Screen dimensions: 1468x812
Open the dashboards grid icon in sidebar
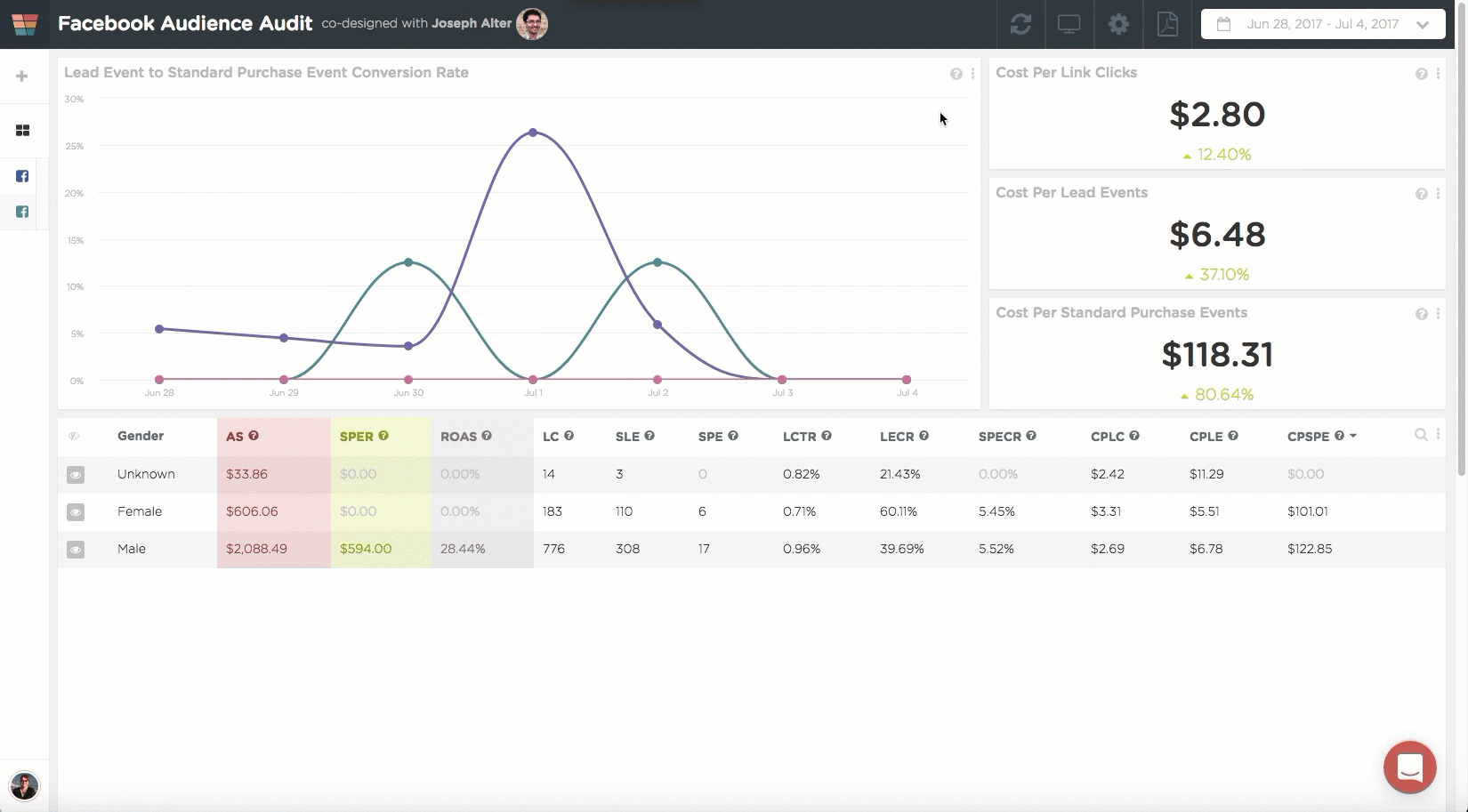pos(23,131)
